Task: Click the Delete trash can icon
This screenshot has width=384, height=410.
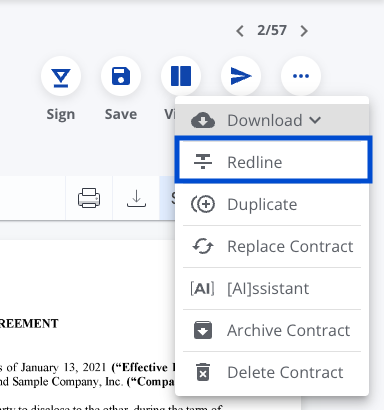Action: click(203, 372)
